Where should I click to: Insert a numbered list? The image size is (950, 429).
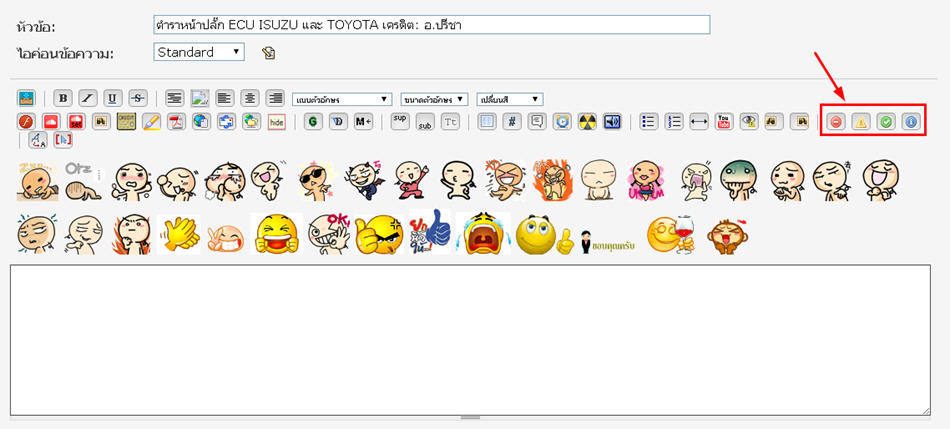(674, 122)
